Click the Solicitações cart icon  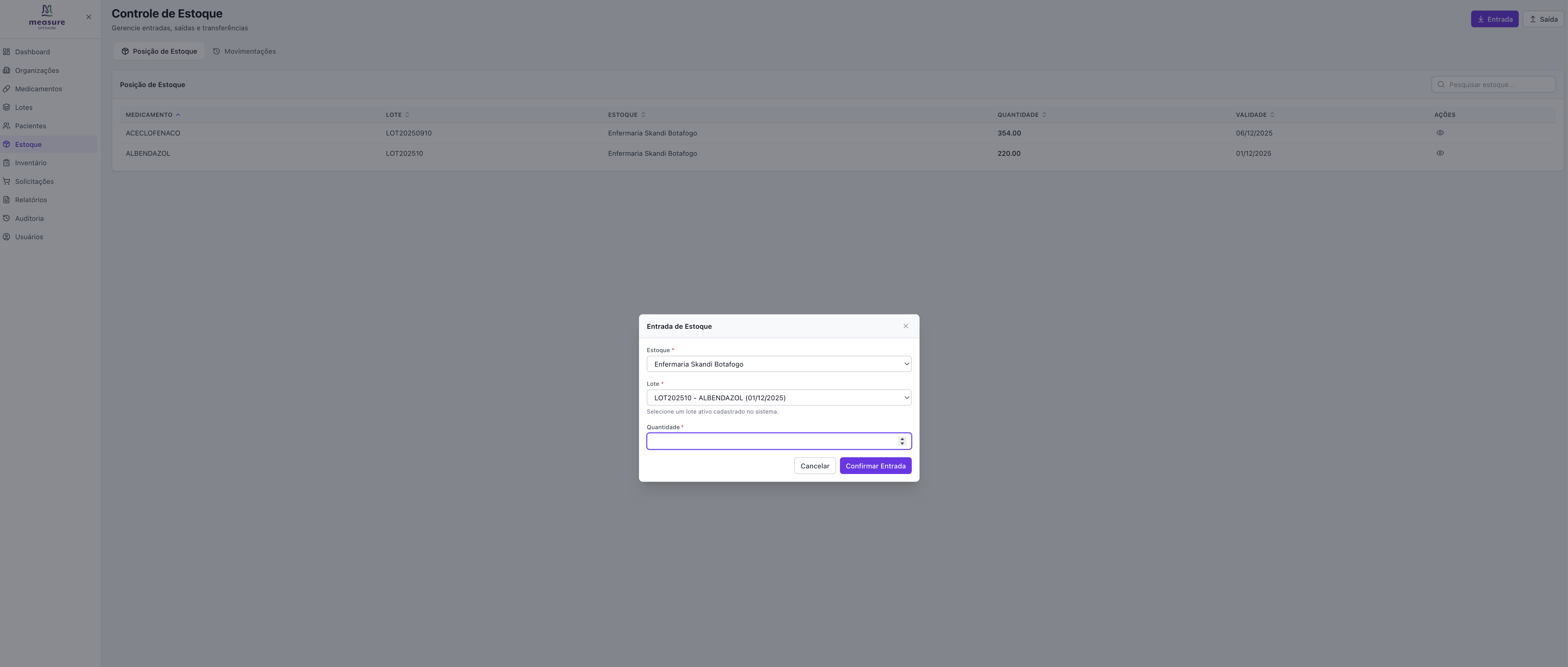pyautogui.click(x=7, y=181)
